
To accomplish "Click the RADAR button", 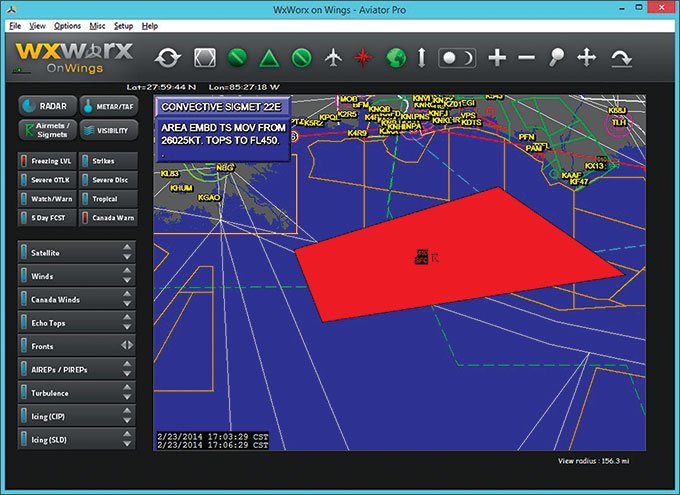I will tap(46, 106).
